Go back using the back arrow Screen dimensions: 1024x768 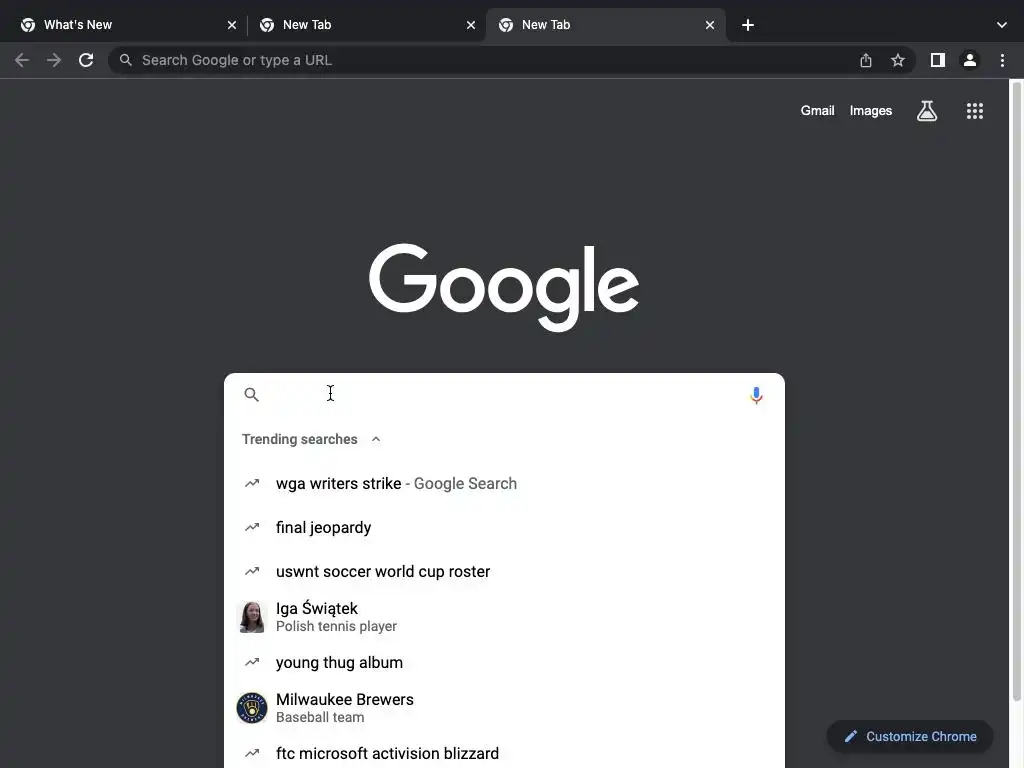[22, 60]
